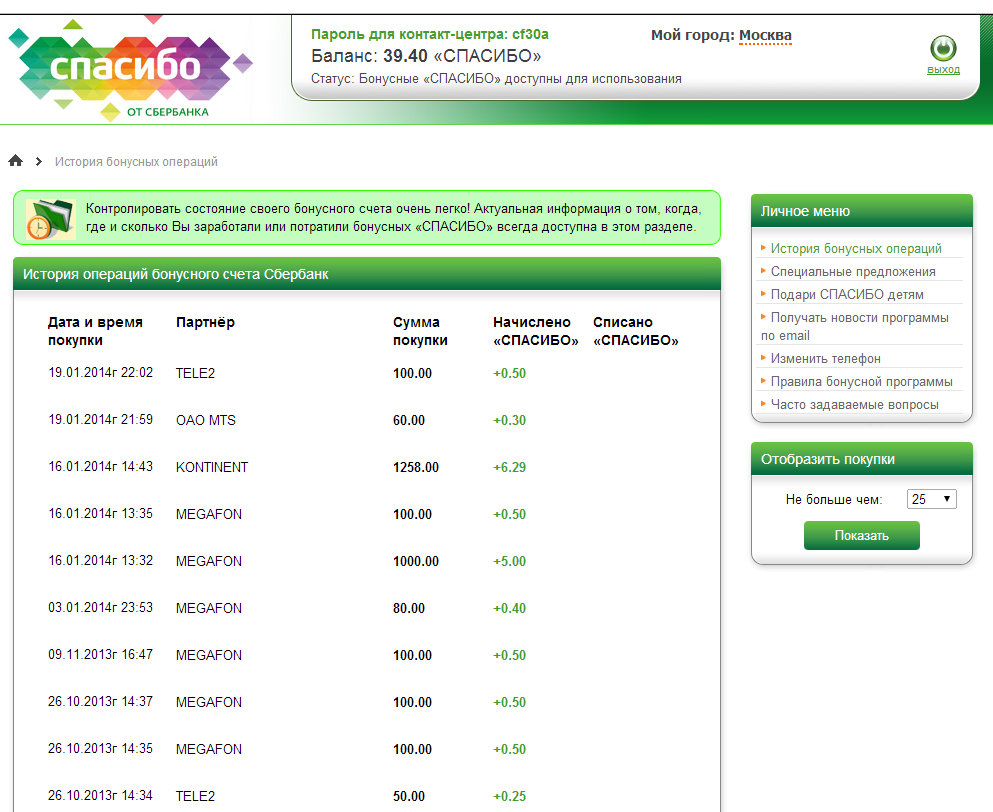This screenshot has height=812, width=993.
Task: Go to home via house breadcrumb icon
Action: coord(16,161)
